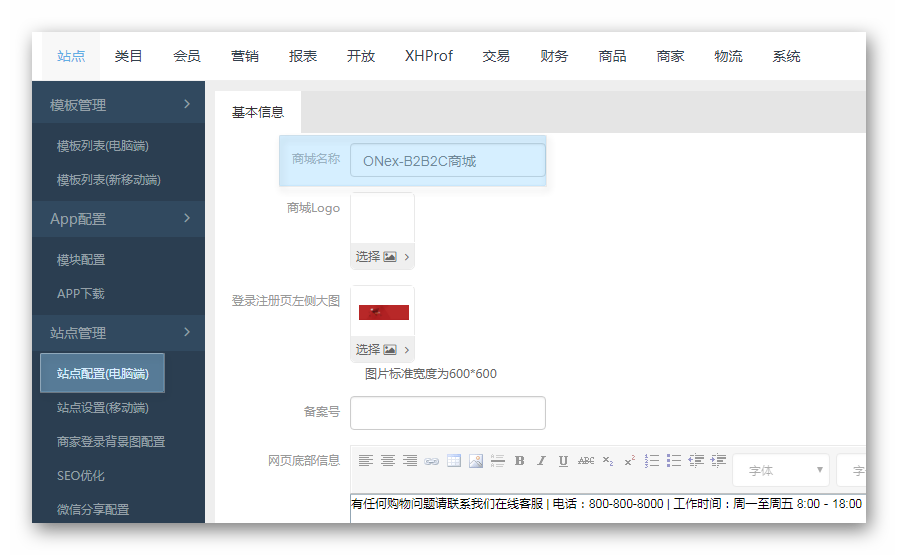
Task: Open the 商家 top menu
Action: click(670, 56)
